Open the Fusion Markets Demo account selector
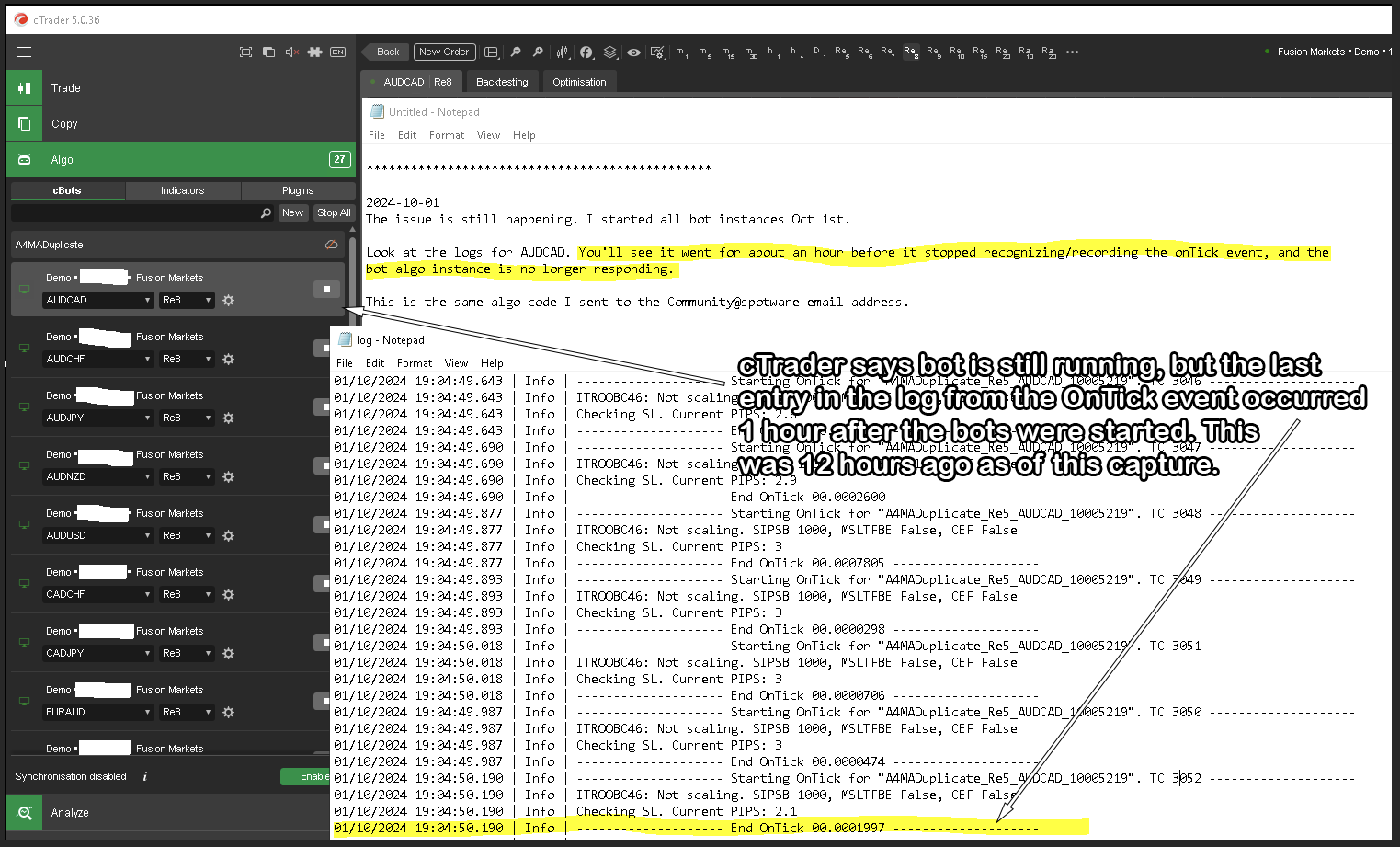 (1328, 52)
